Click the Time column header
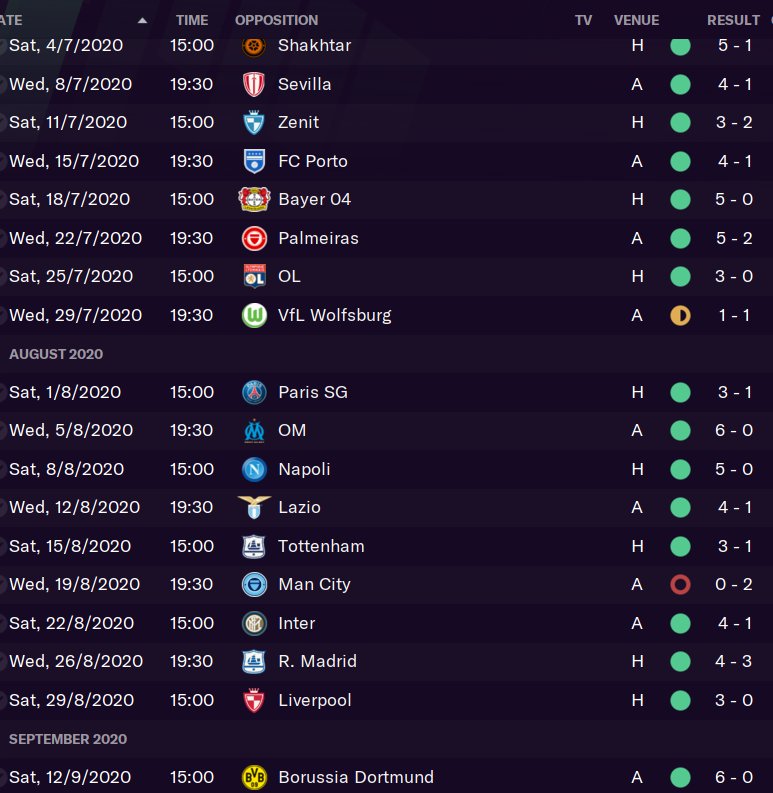Viewport: 773px width, 793px height. pyautogui.click(x=192, y=20)
